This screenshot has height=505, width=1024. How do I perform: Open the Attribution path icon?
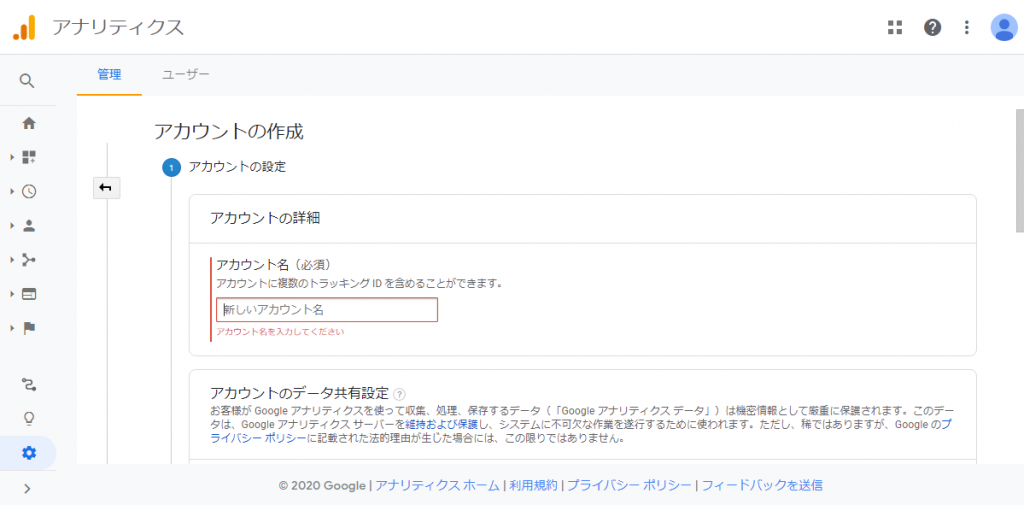[29, 384]
